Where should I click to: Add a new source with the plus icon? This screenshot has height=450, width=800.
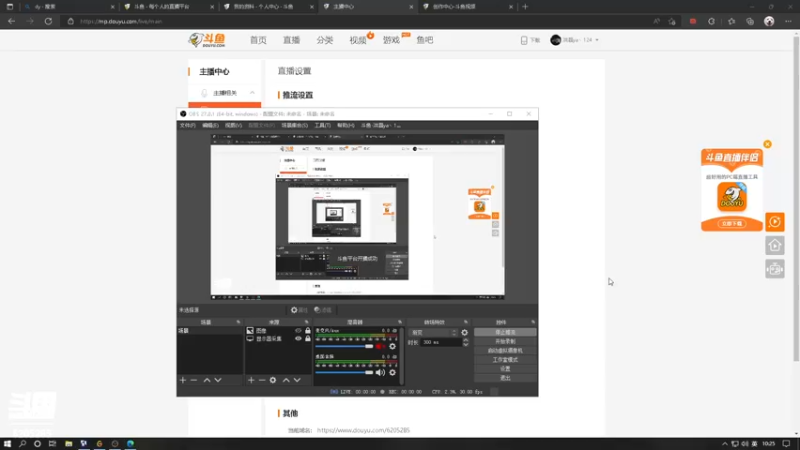click(x=251, y=380)
